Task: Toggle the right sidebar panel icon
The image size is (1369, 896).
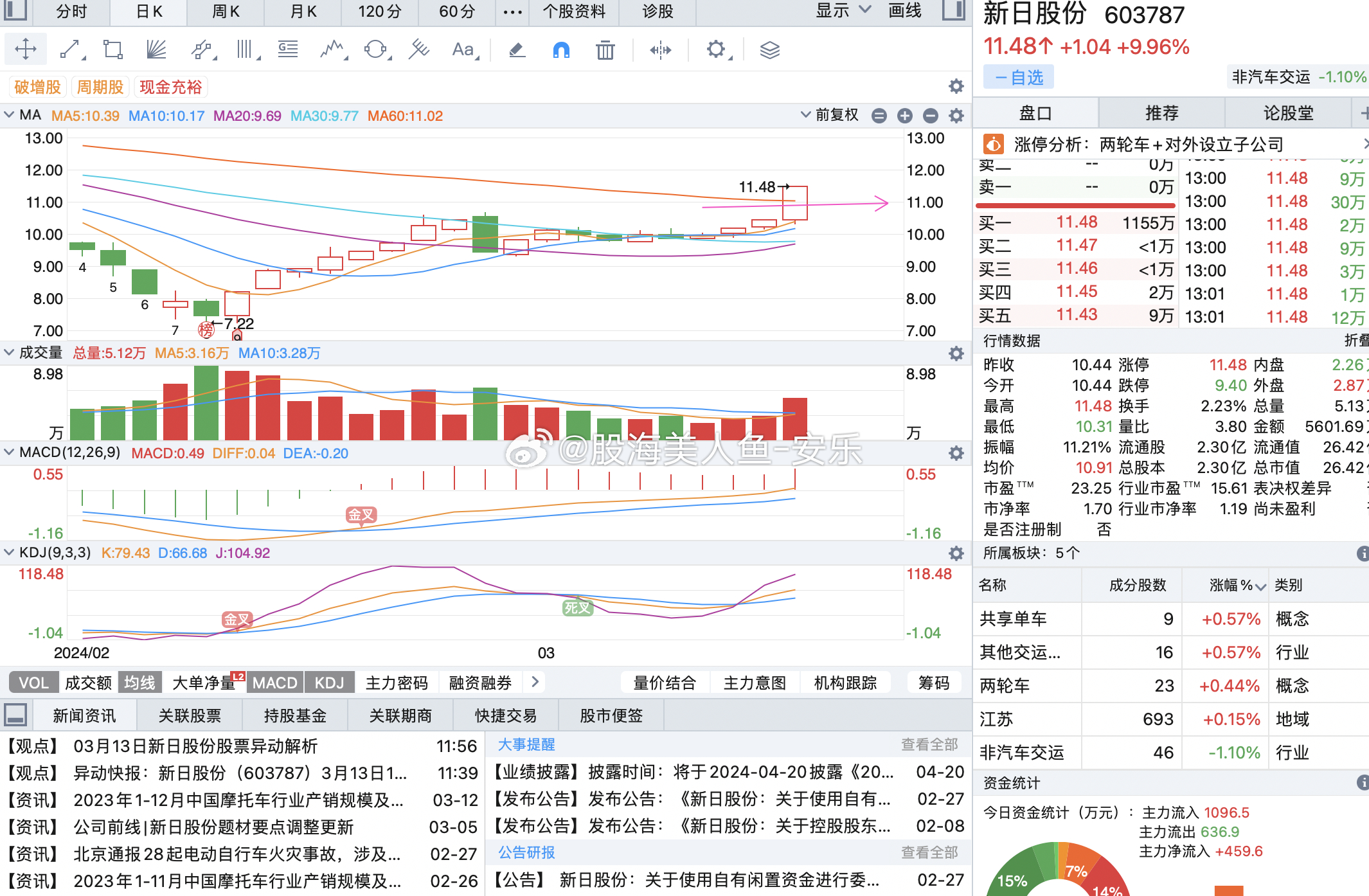Action: (x=954, y=10)
